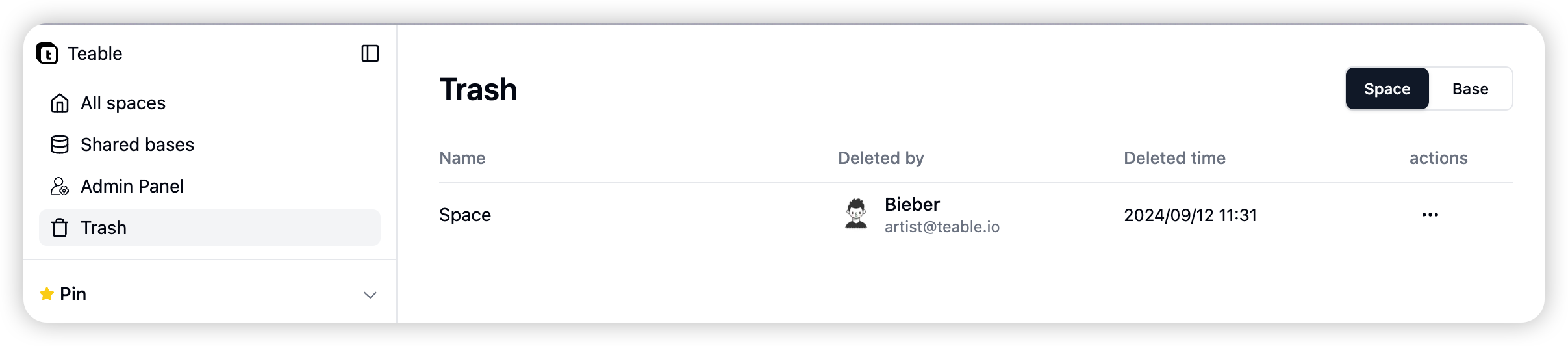
Task: Expand the Pin section chevron
Action: [370, 295]
